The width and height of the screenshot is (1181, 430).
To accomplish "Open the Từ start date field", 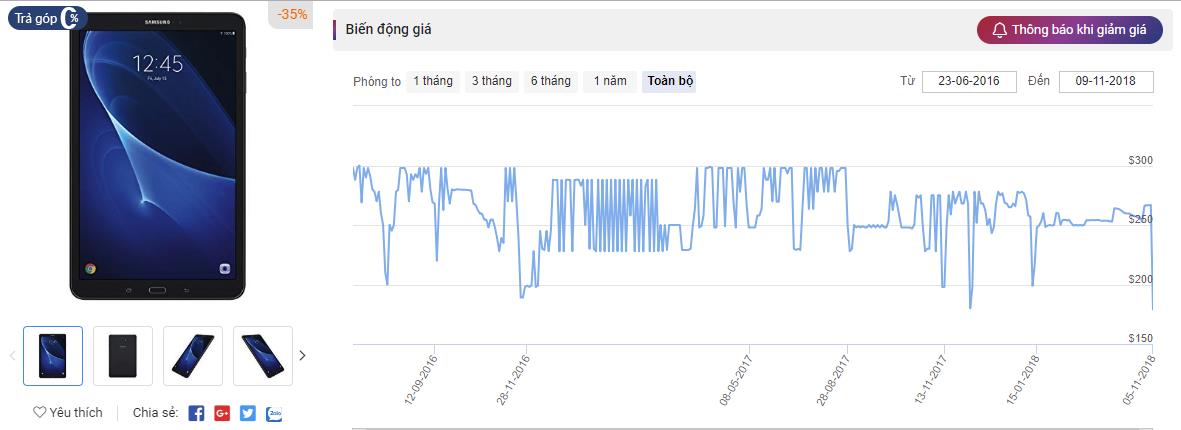I will point(969,81).
